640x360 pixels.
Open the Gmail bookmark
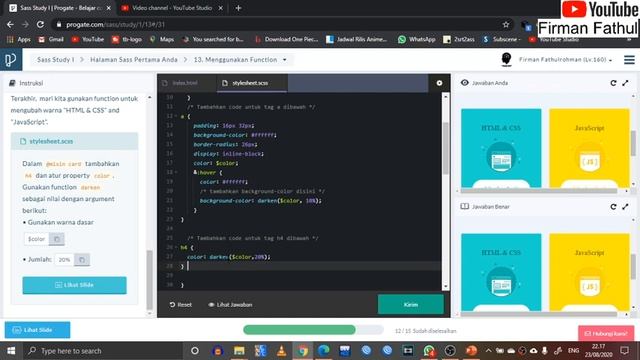[x=51, y=39]
